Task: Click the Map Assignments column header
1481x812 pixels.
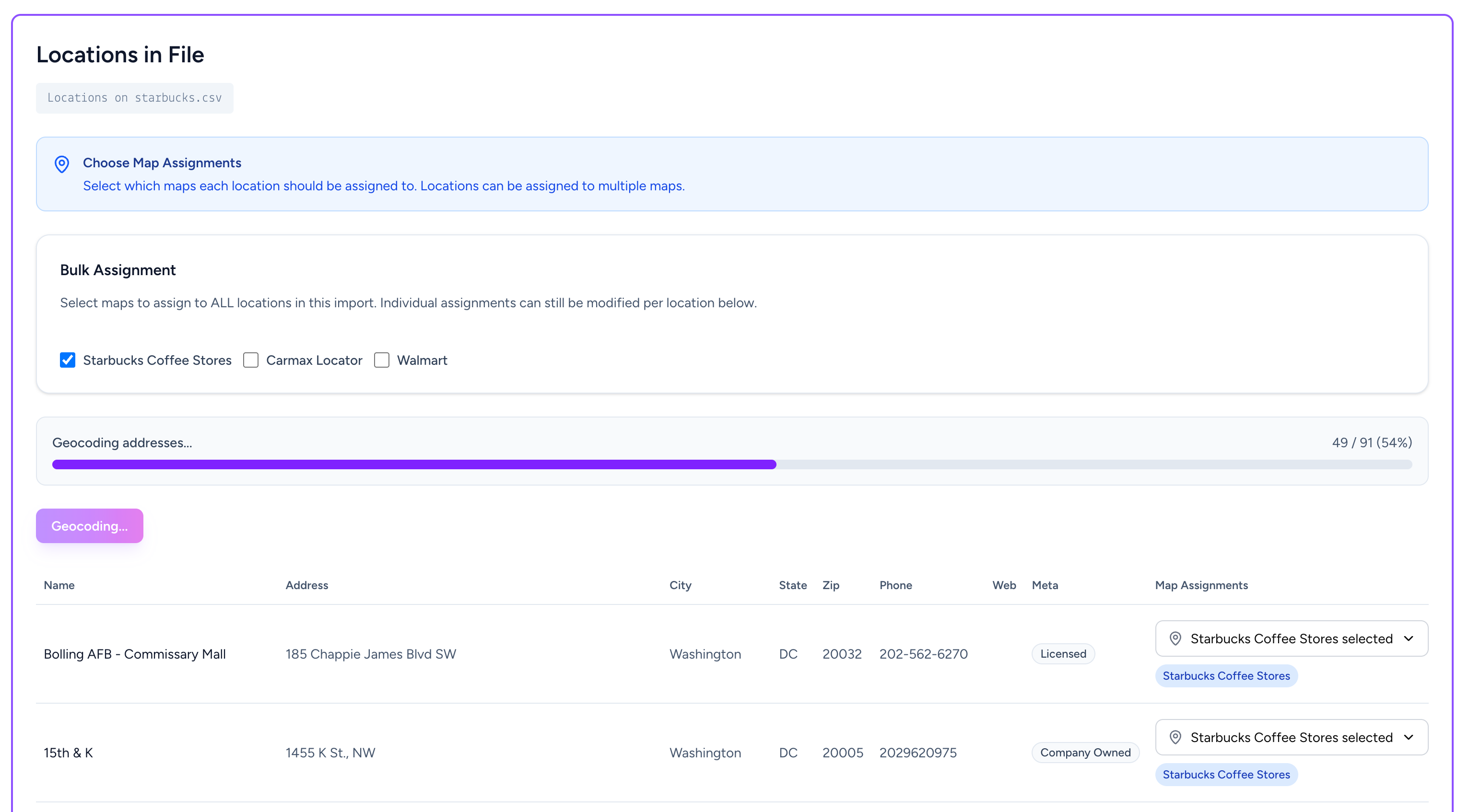Action: [x=1201, y=585]
